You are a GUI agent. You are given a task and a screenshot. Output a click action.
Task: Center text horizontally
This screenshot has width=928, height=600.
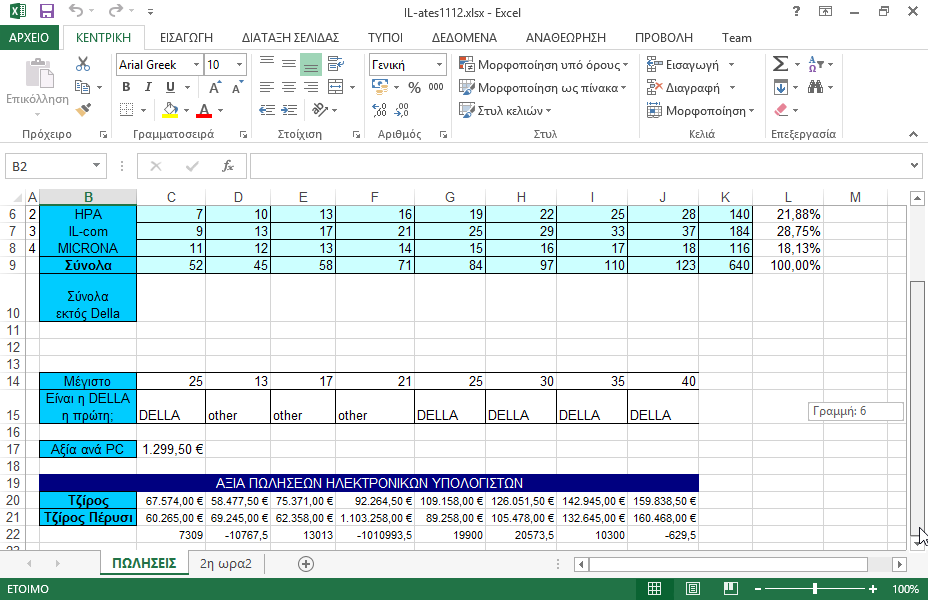(289, 87)
